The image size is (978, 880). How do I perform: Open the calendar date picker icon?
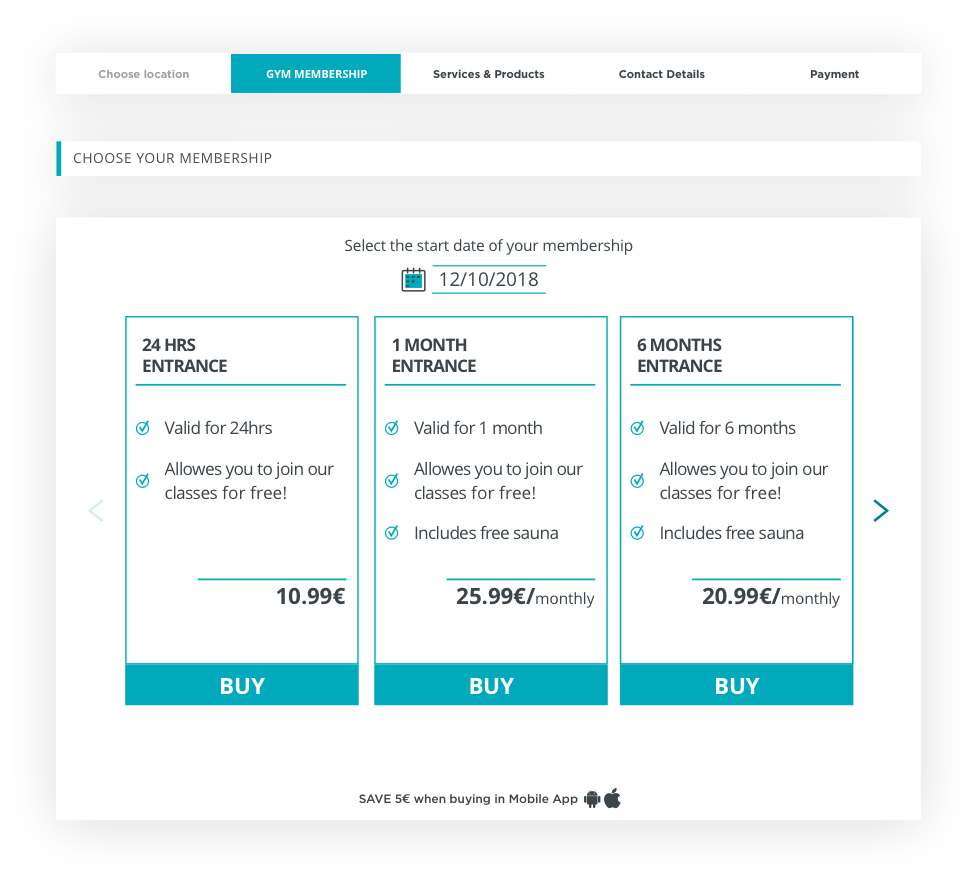click(413, 280)
